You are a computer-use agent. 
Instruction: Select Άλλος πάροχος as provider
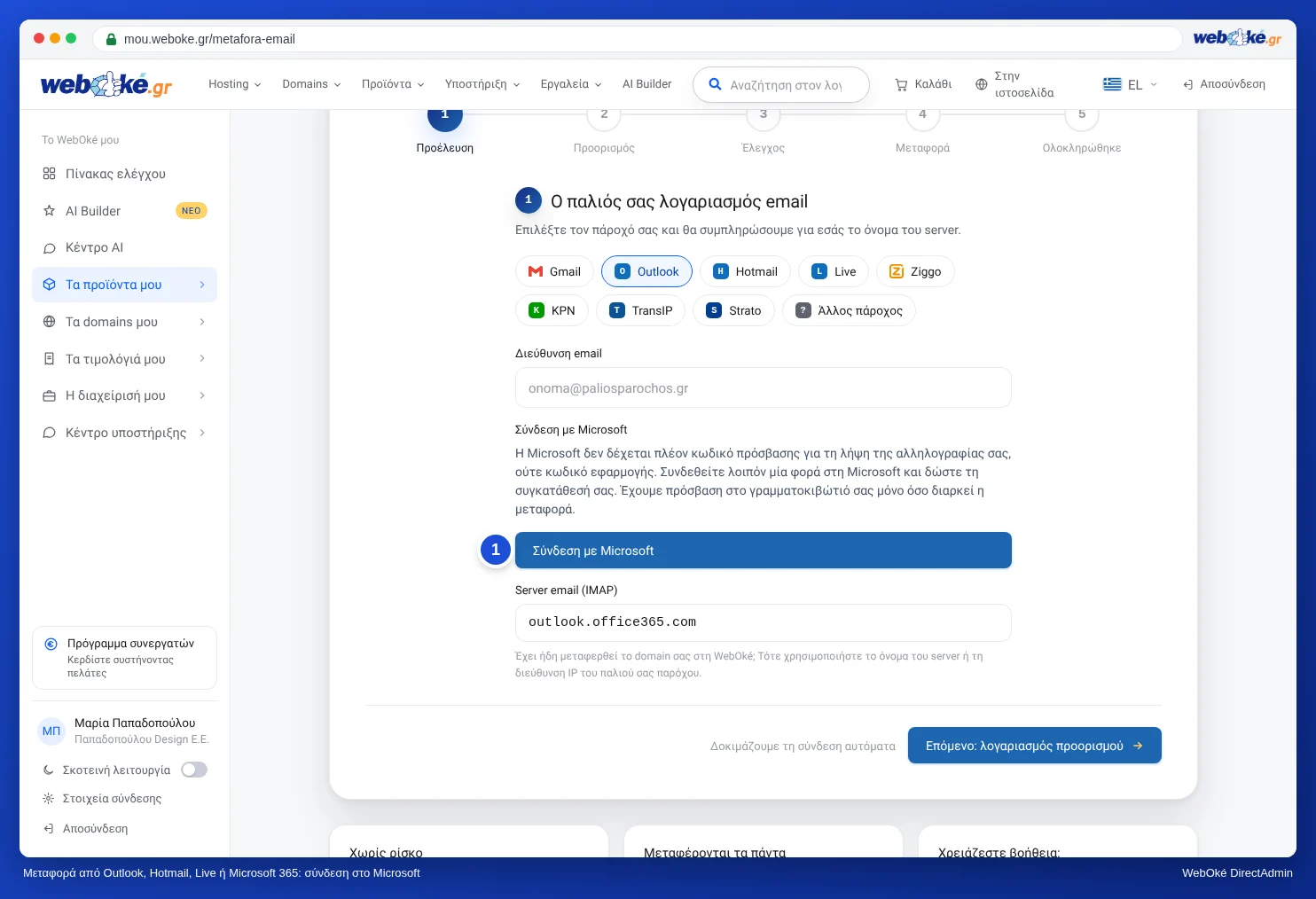(x=849, y=310)
